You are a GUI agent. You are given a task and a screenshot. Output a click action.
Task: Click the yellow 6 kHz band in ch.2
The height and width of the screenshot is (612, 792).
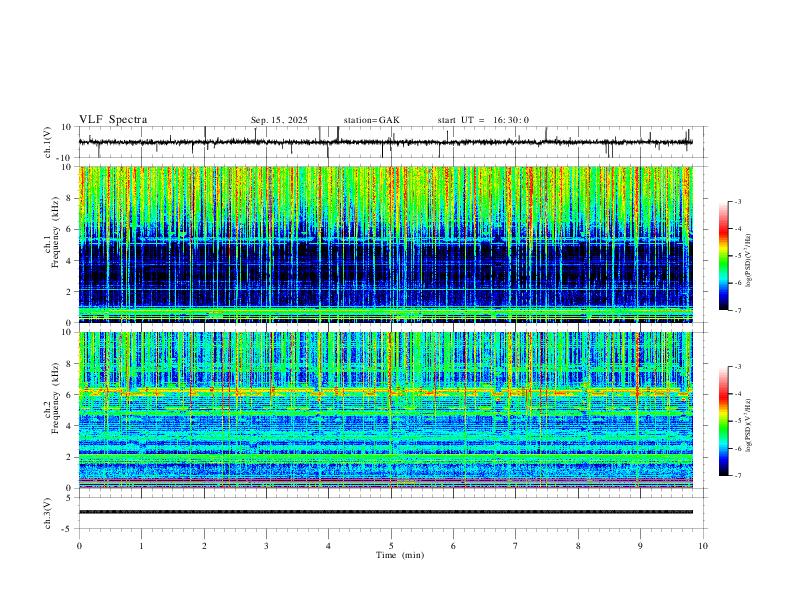click(386, 391)
